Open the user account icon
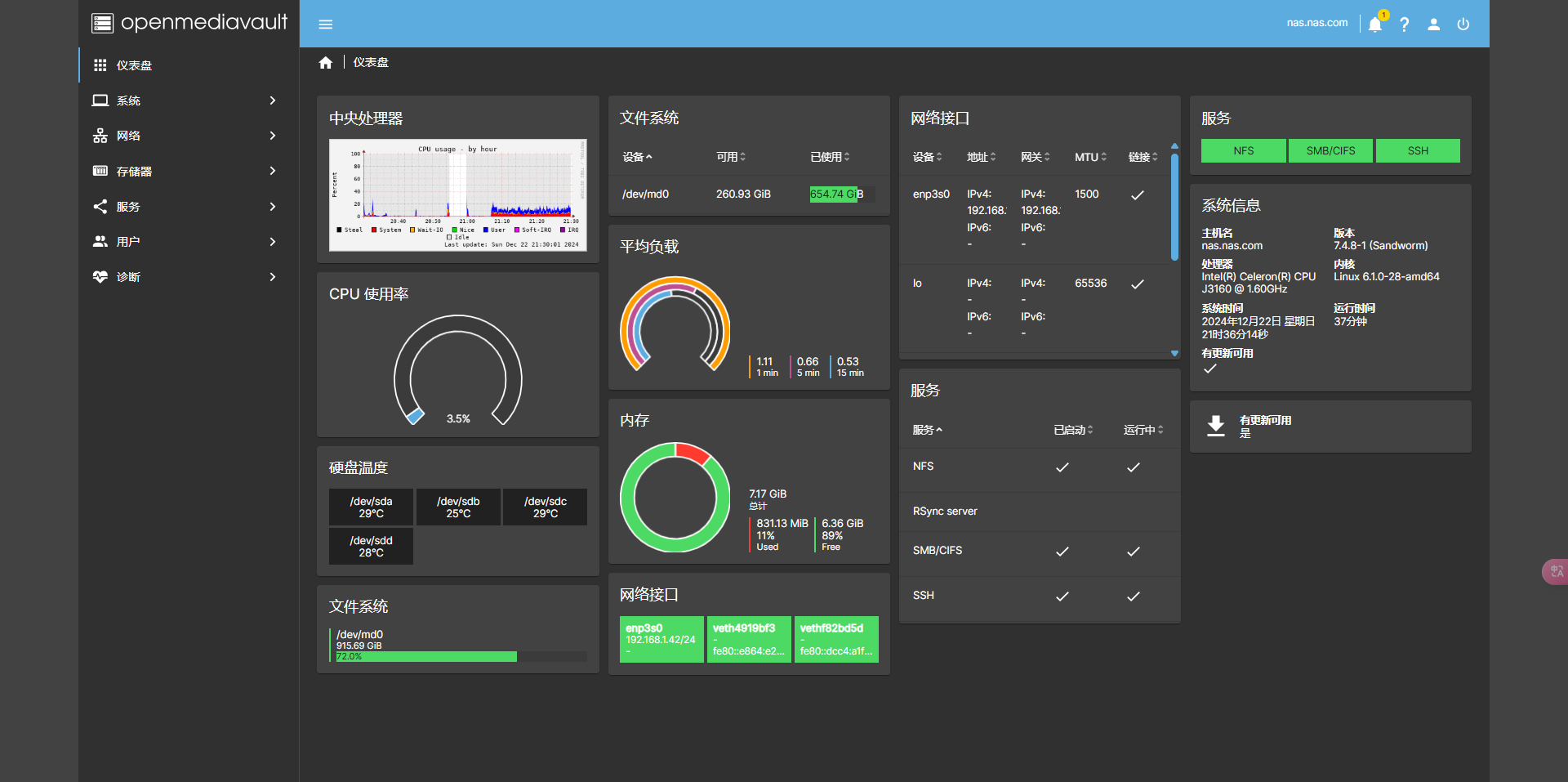This screenshot has height=782, width=1568. point(1433,25)
